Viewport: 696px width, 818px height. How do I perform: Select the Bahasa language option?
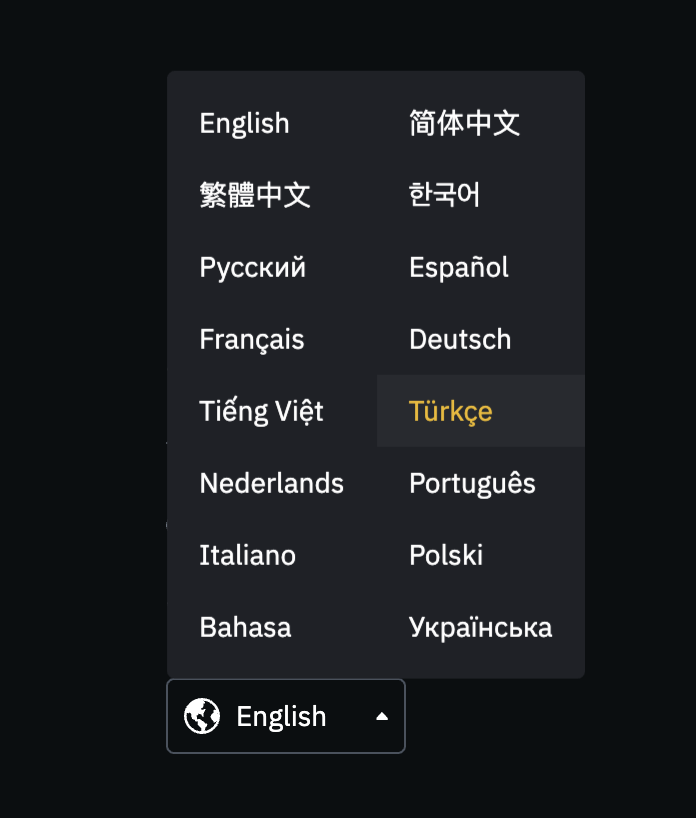pyautogui.click(x=246, y=628)
